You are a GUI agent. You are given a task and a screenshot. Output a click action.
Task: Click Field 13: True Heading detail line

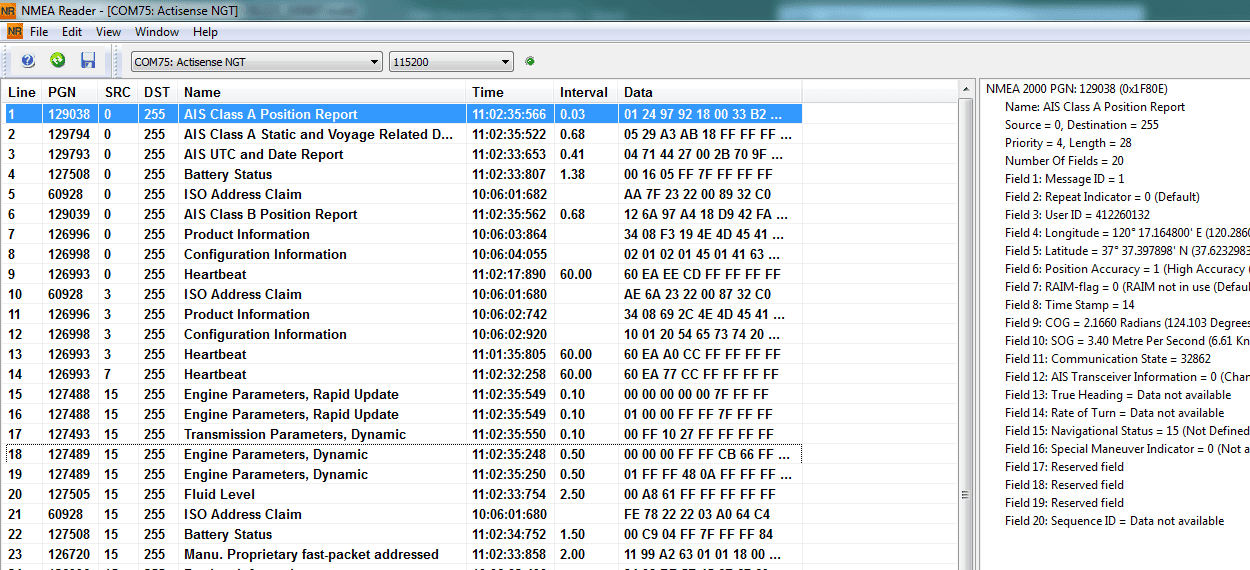[x=1118, y=394]
